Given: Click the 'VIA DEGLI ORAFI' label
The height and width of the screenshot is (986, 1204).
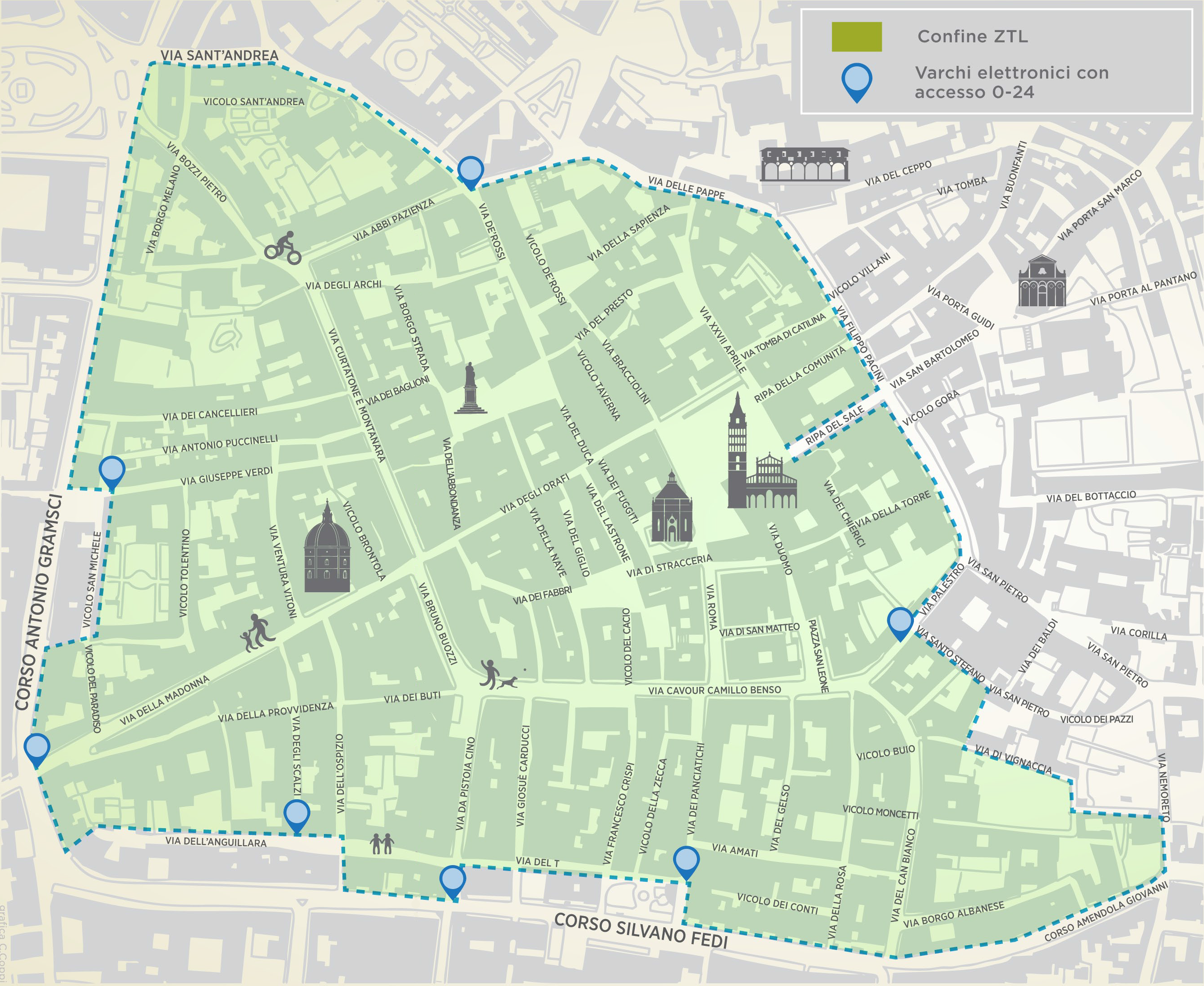Looking at the screenshot, I should point(535,494).
